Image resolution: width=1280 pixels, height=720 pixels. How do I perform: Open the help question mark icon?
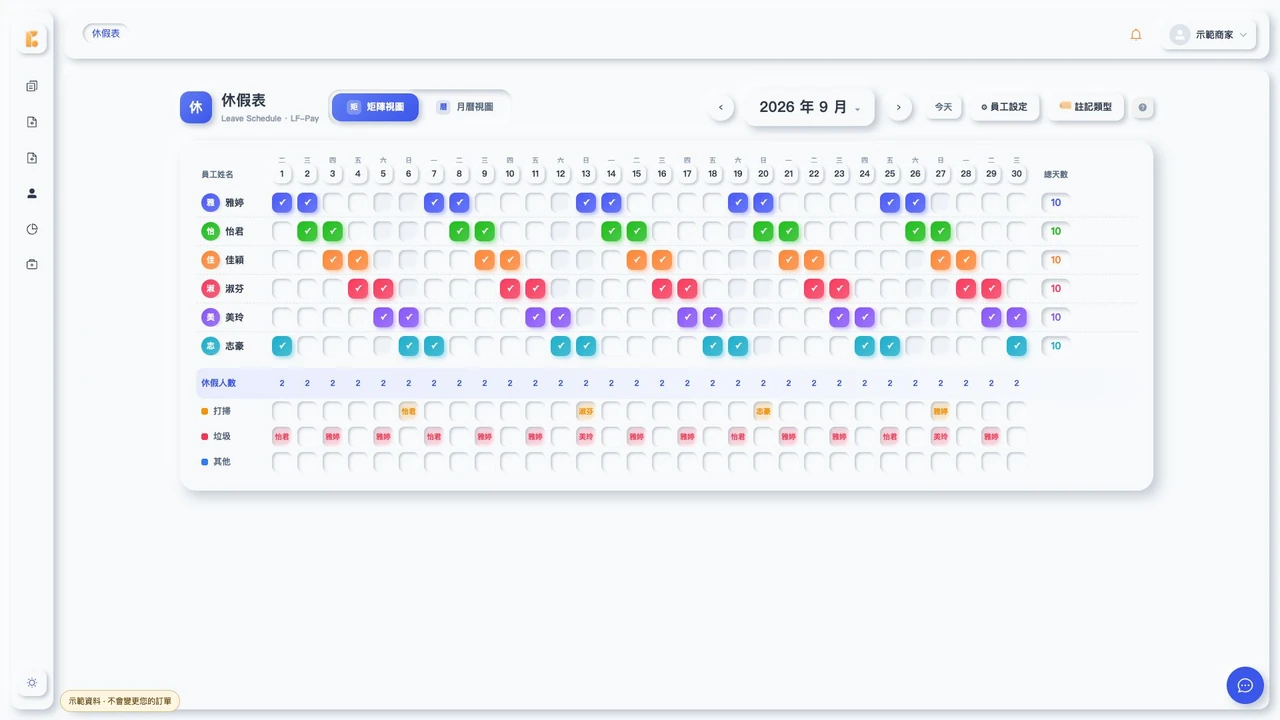(1142, 107)
